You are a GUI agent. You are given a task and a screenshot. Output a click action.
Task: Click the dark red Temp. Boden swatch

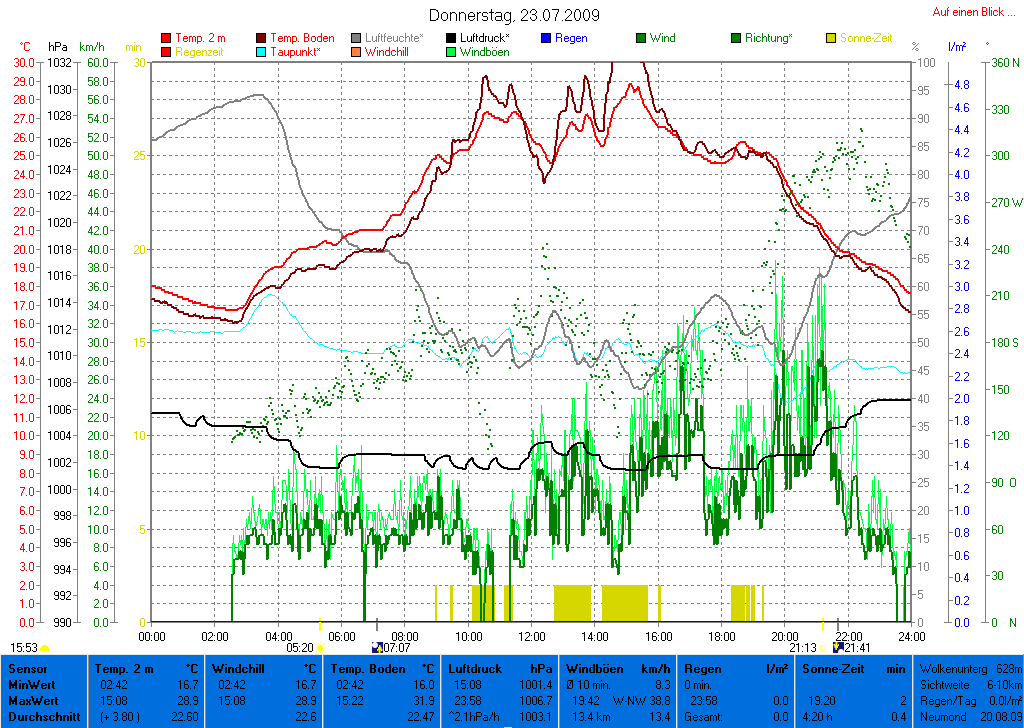pyautogui.click(x=262, y=39)
